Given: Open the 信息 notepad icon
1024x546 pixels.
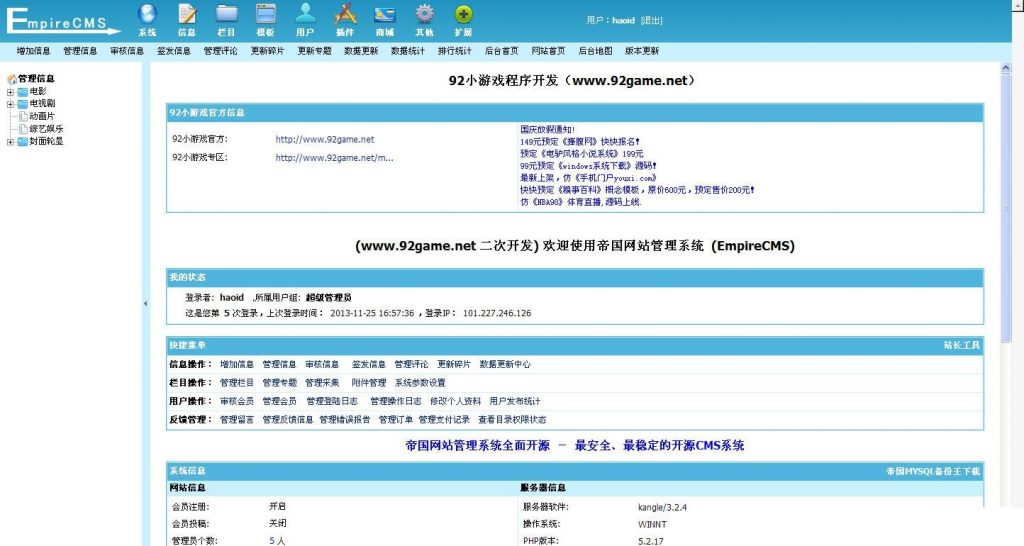Looking at the screenshot, I should 187,14.
